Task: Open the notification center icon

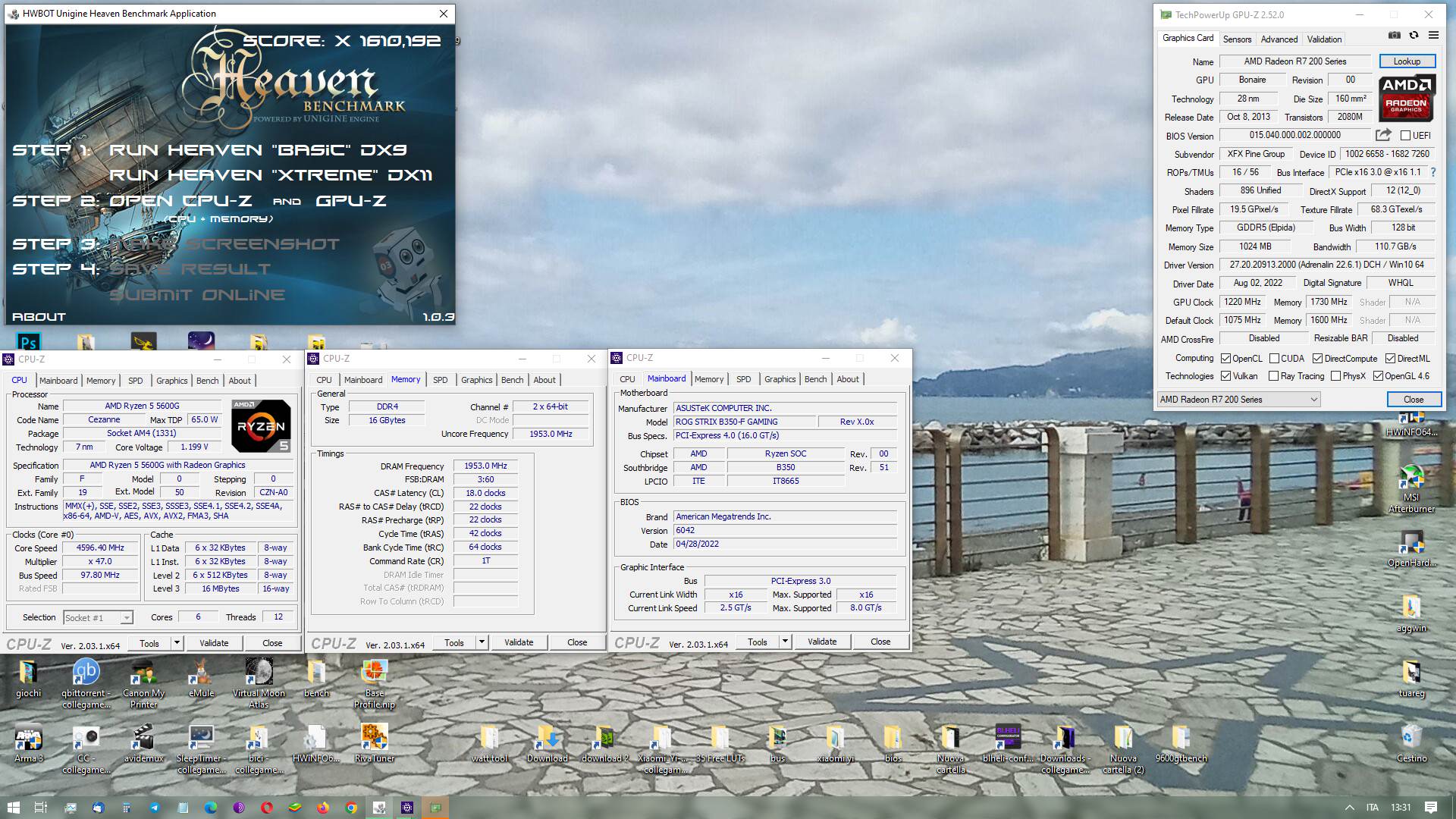Action: pos(1431,808)
